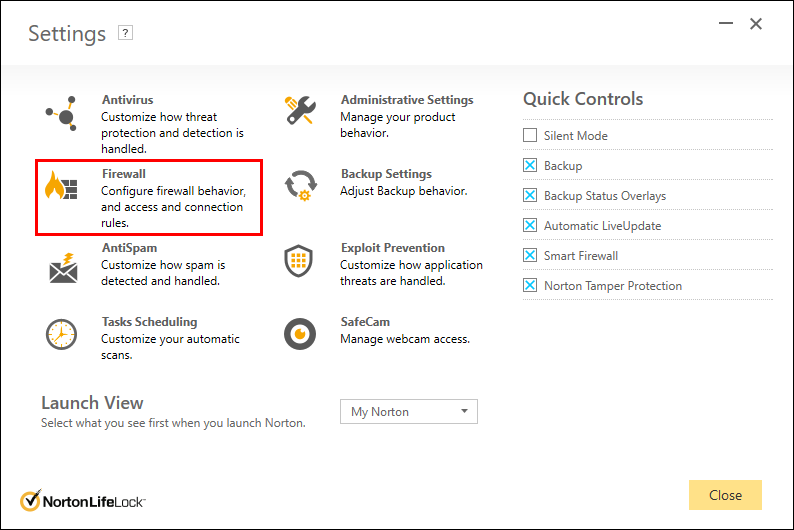Enable the Silent Mode checkbox
The height and width of the screenshot is (530, 794).
click(530, 136)
